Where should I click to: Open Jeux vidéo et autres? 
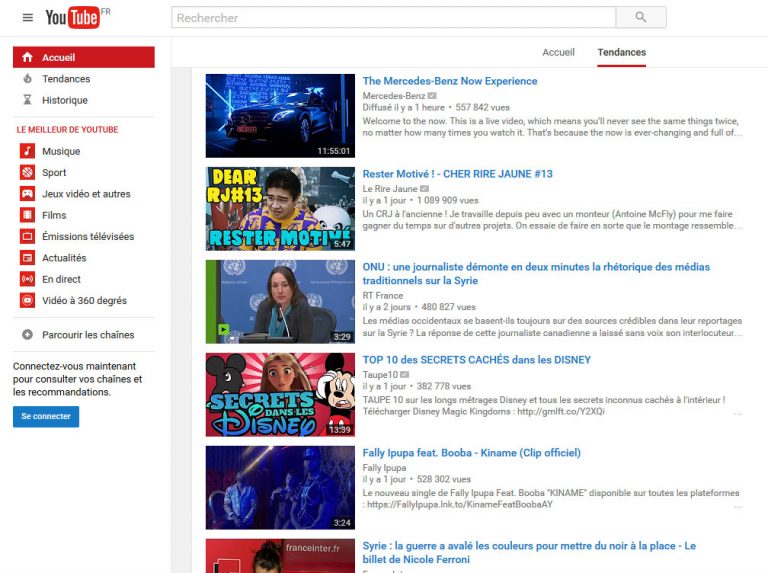click(86, 194)
